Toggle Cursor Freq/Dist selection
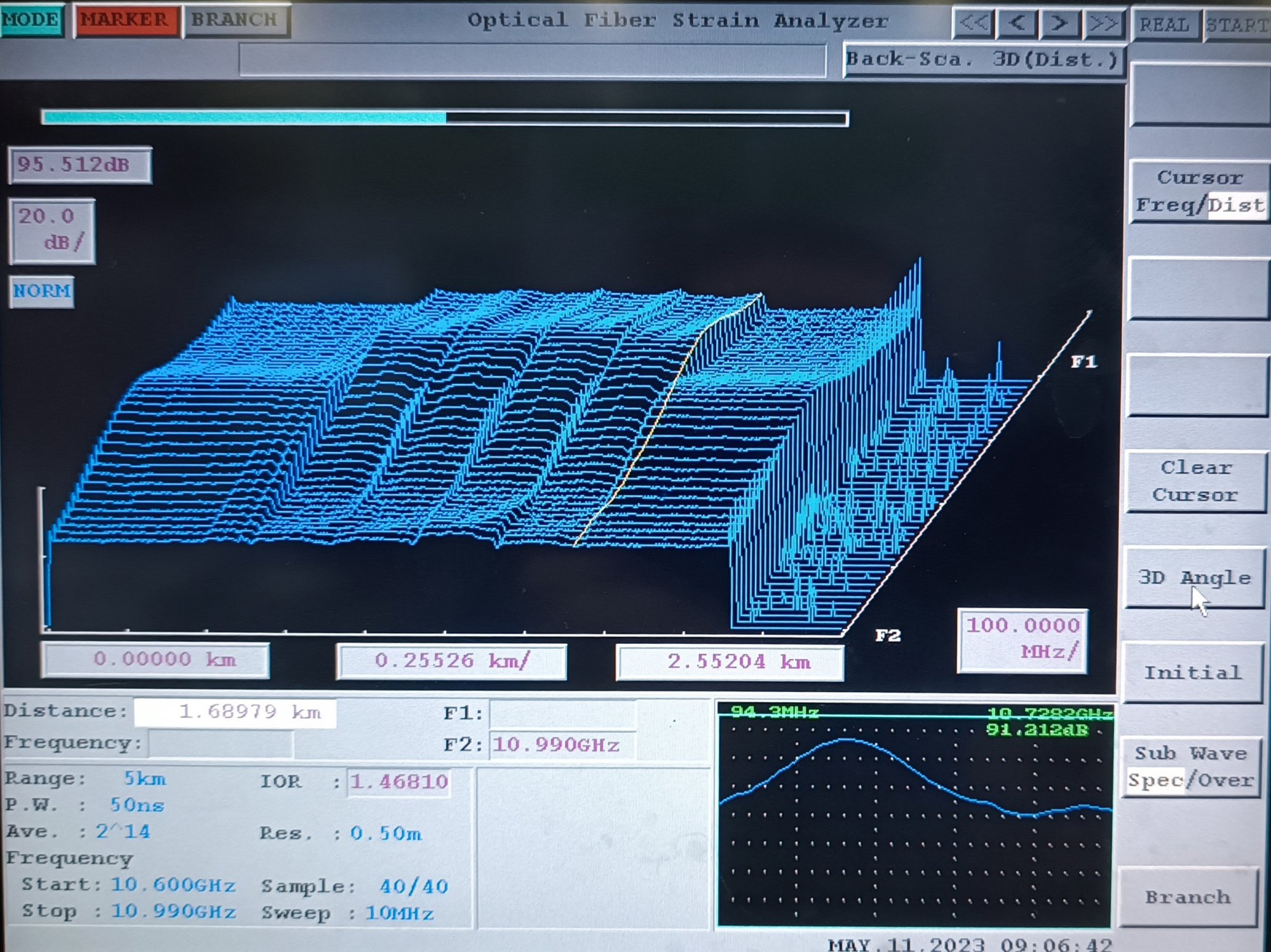This screenshot has width=1271, height=952. click(1199, 191)
